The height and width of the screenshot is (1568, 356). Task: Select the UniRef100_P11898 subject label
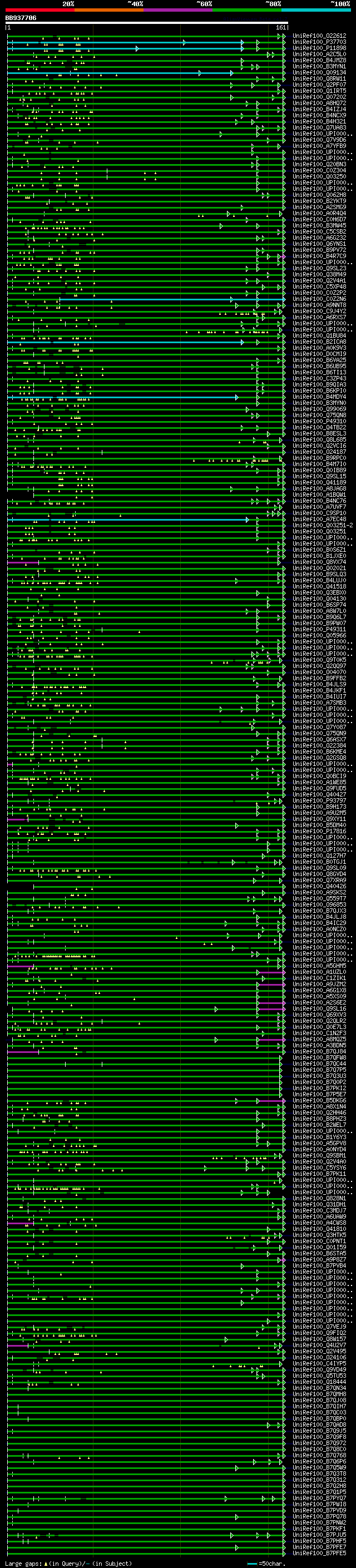point(319,48)
